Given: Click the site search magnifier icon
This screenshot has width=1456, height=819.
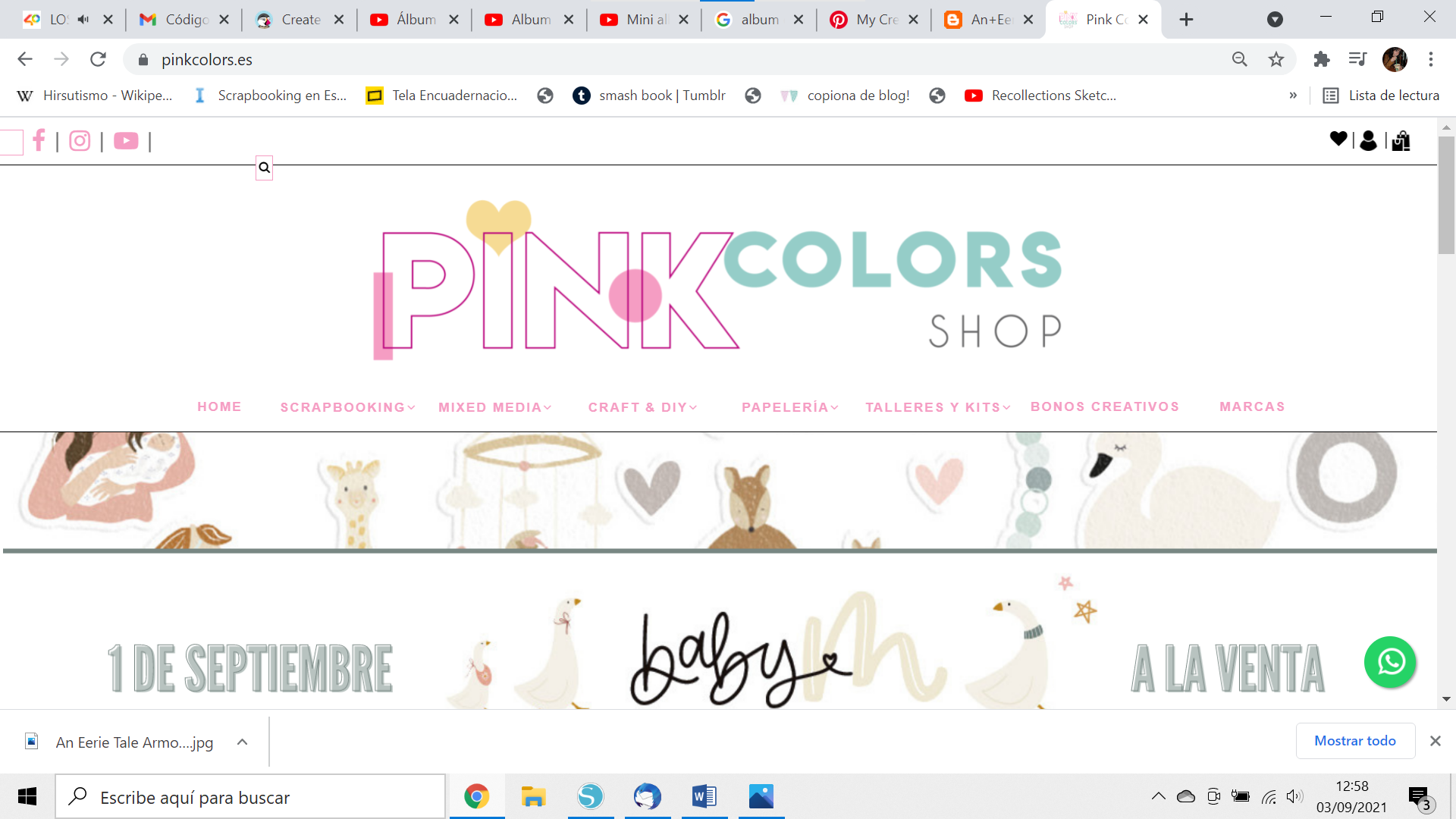Looking at the screenshot, I should coord(264,168).
